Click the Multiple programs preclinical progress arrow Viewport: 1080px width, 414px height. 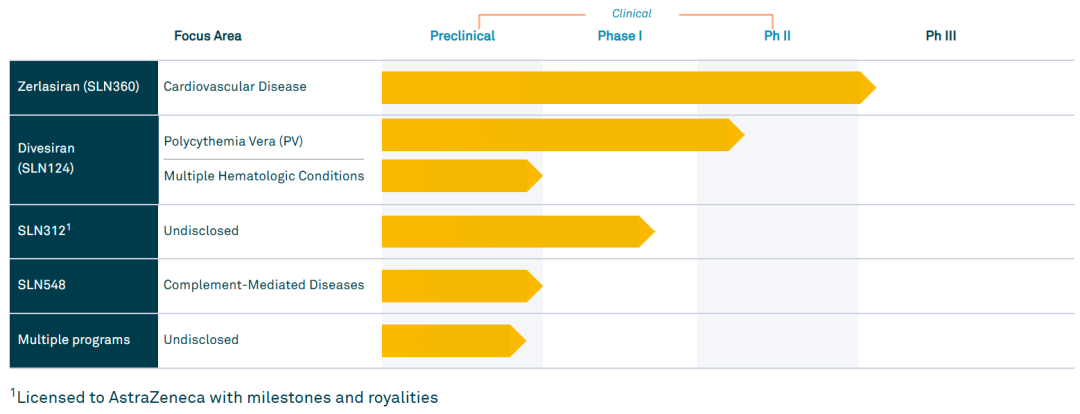point(454,340)
